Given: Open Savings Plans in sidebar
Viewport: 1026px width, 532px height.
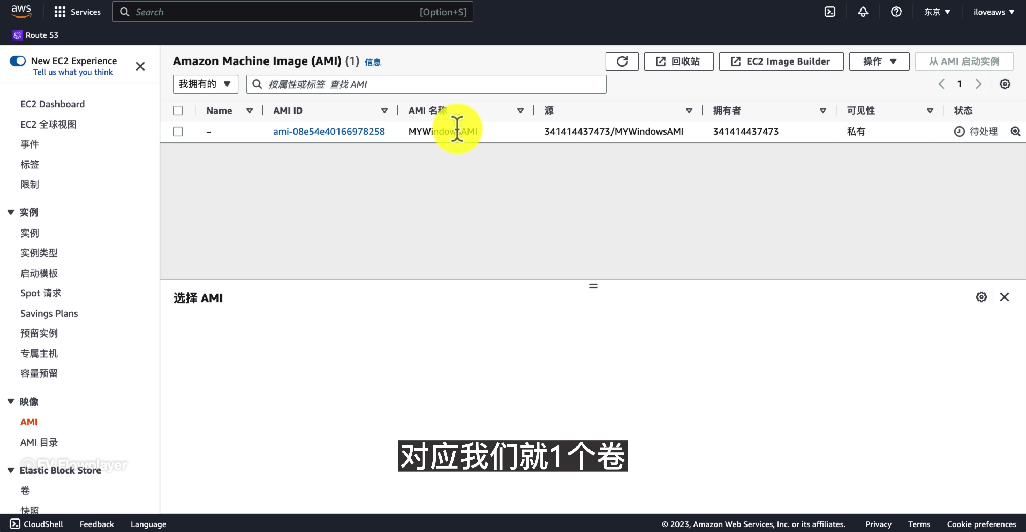Looking at the screenshot, I should pyautogui.click(x=49, y=313).
